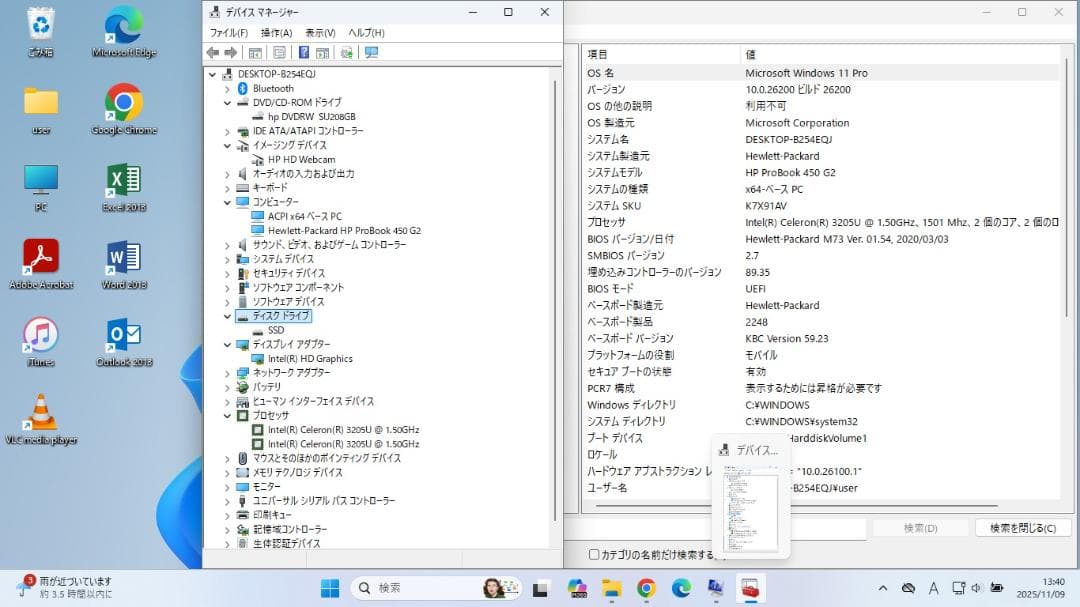Click the Back arrow in Device Manager toolbar
This screenshot has width=1080, height=607.
point(213,52)
